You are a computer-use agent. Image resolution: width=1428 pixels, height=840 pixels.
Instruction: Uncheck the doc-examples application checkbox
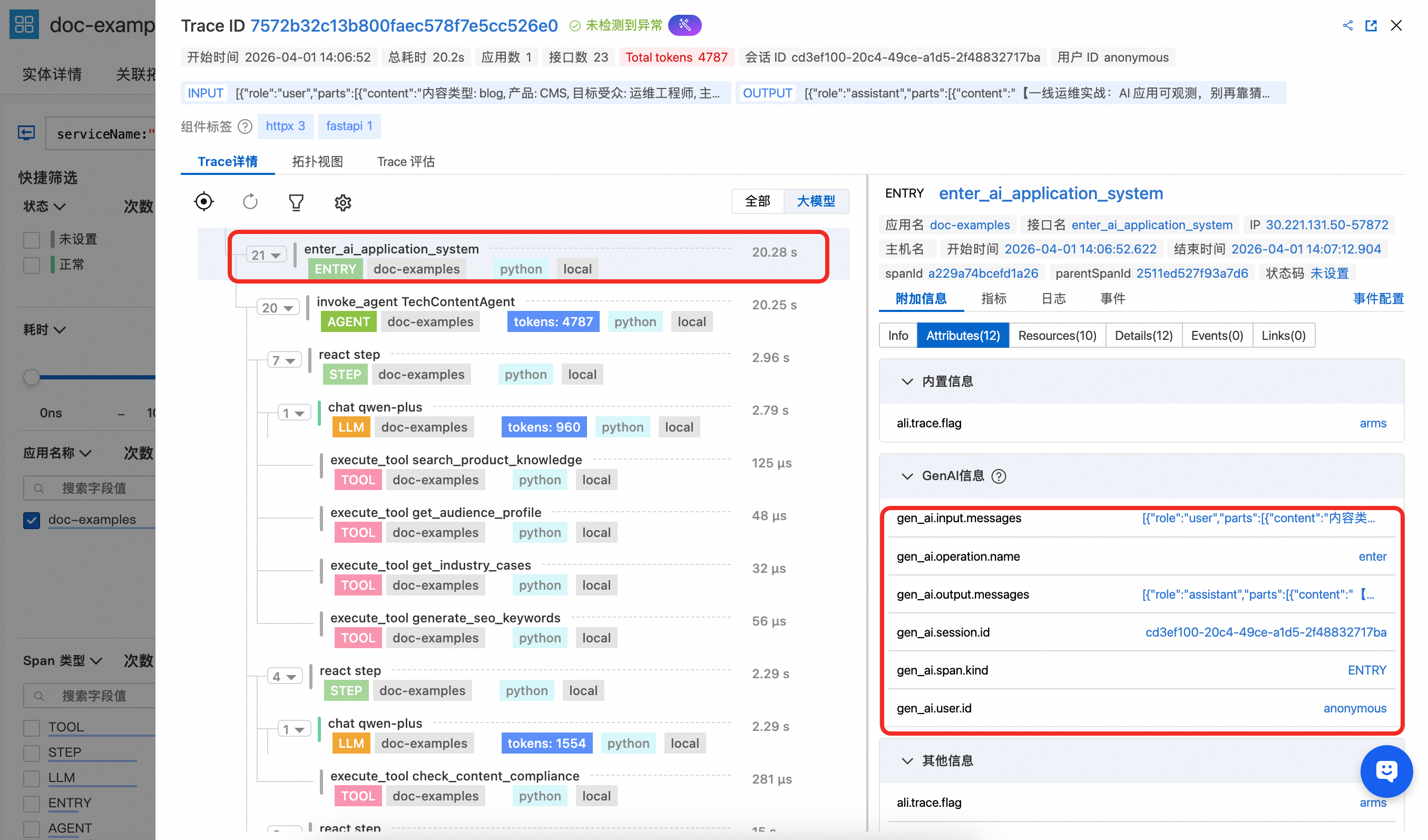coord(32,520)
